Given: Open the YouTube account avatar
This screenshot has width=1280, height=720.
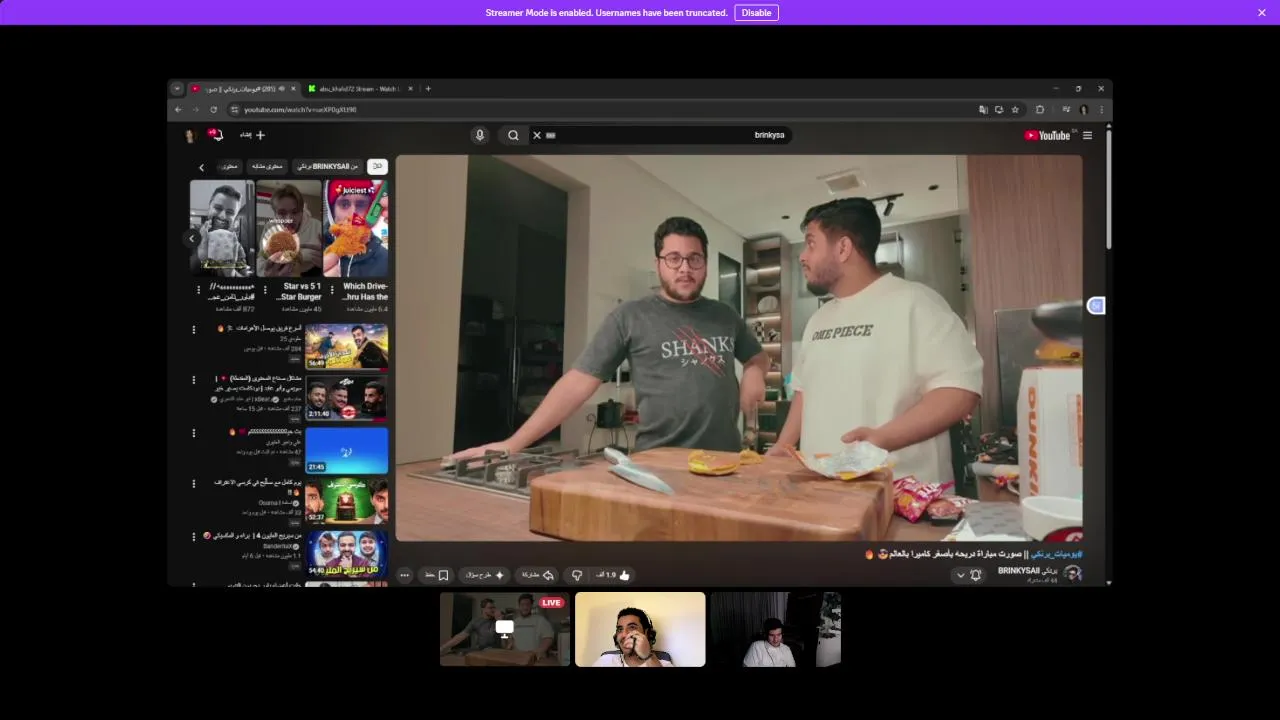Looking at the screenshot, I should [x=189, y=135].
